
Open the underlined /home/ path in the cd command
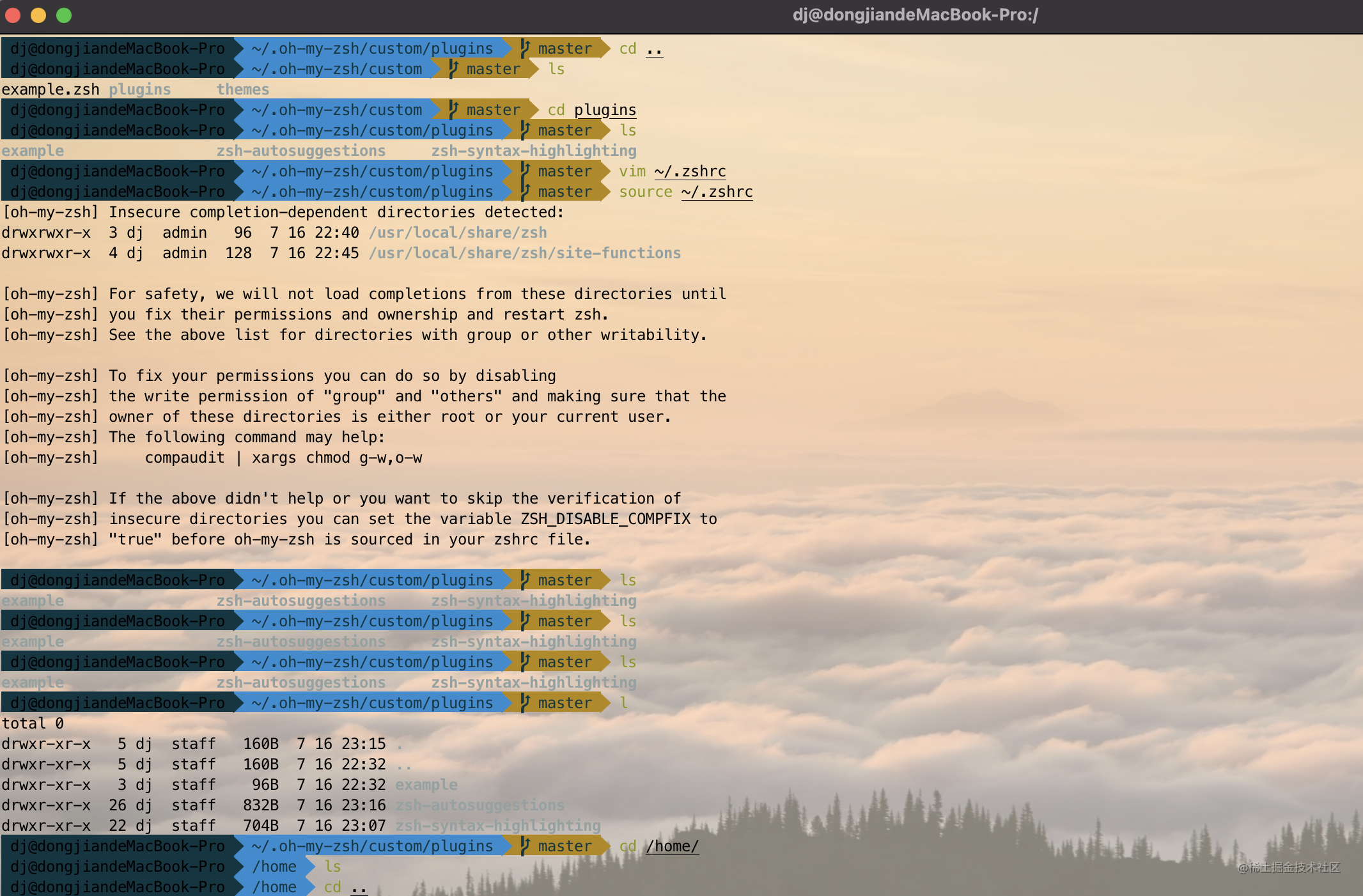click(672, 846)
